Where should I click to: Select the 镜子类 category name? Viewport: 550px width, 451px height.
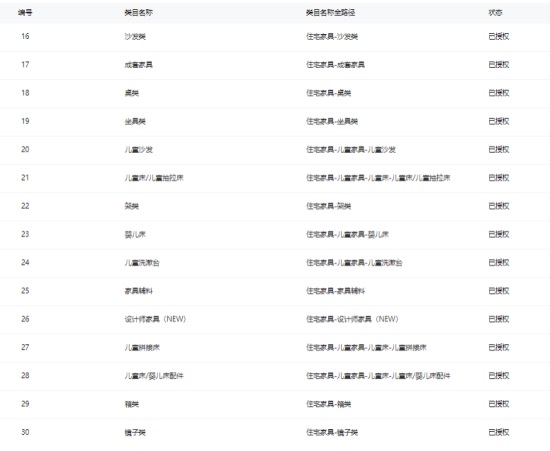point(135,432)
